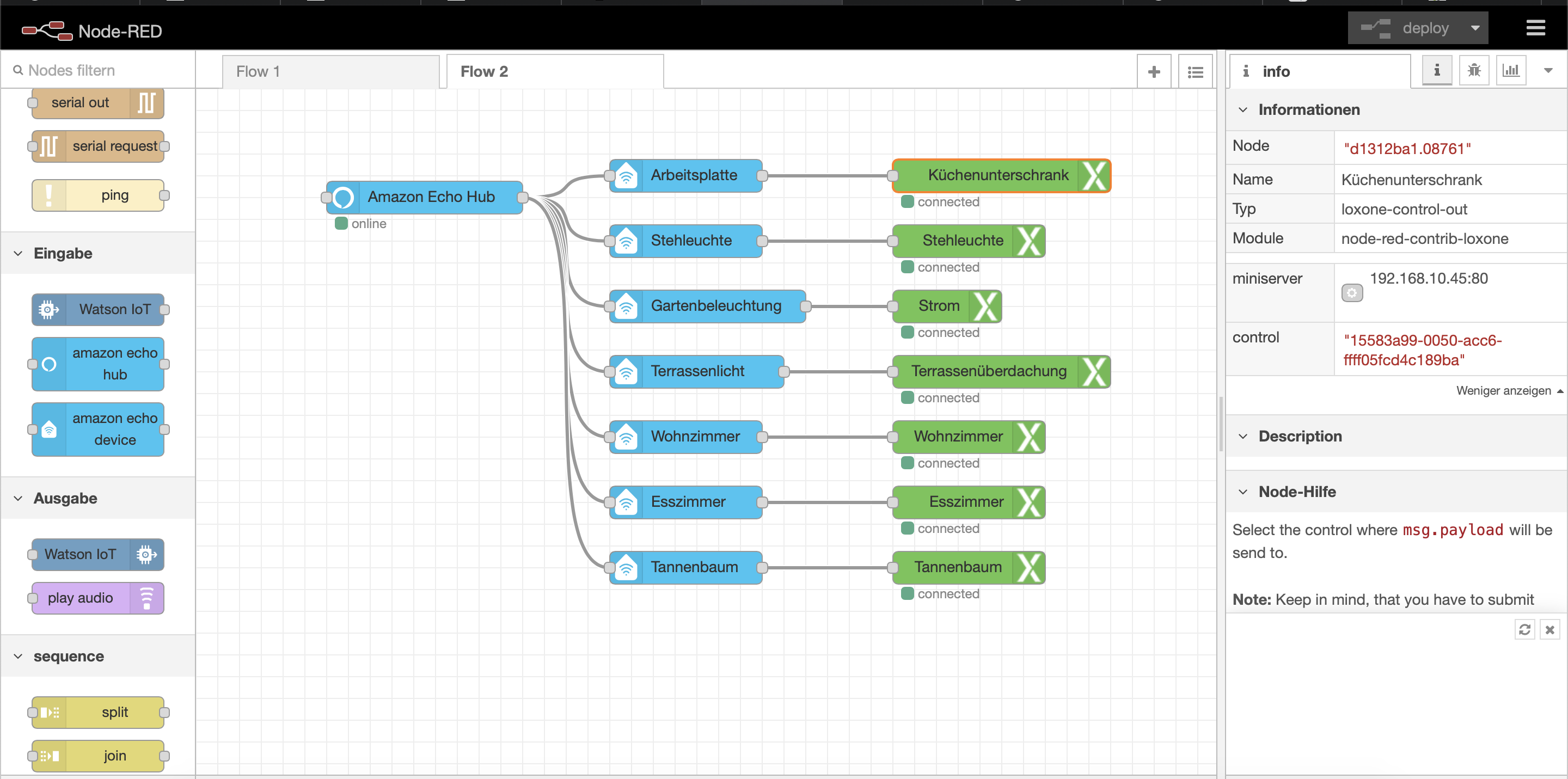The width and height of the screenshot is (1568, 779).
Task: Click the refresh icon in the info panel
Action: [1524, 629]
